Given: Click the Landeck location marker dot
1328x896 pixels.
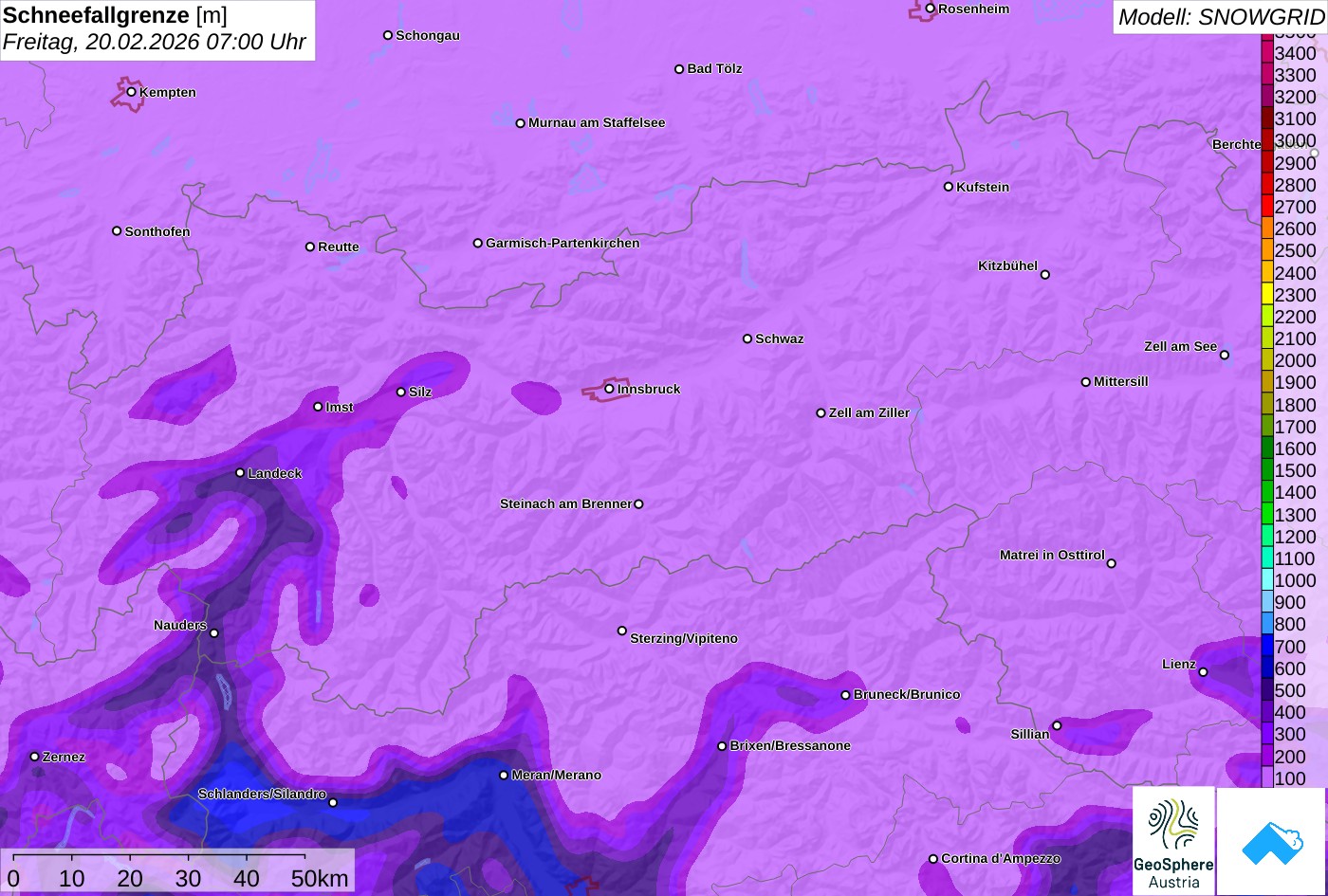Looking at the screenshot, I should coord(240,473).
